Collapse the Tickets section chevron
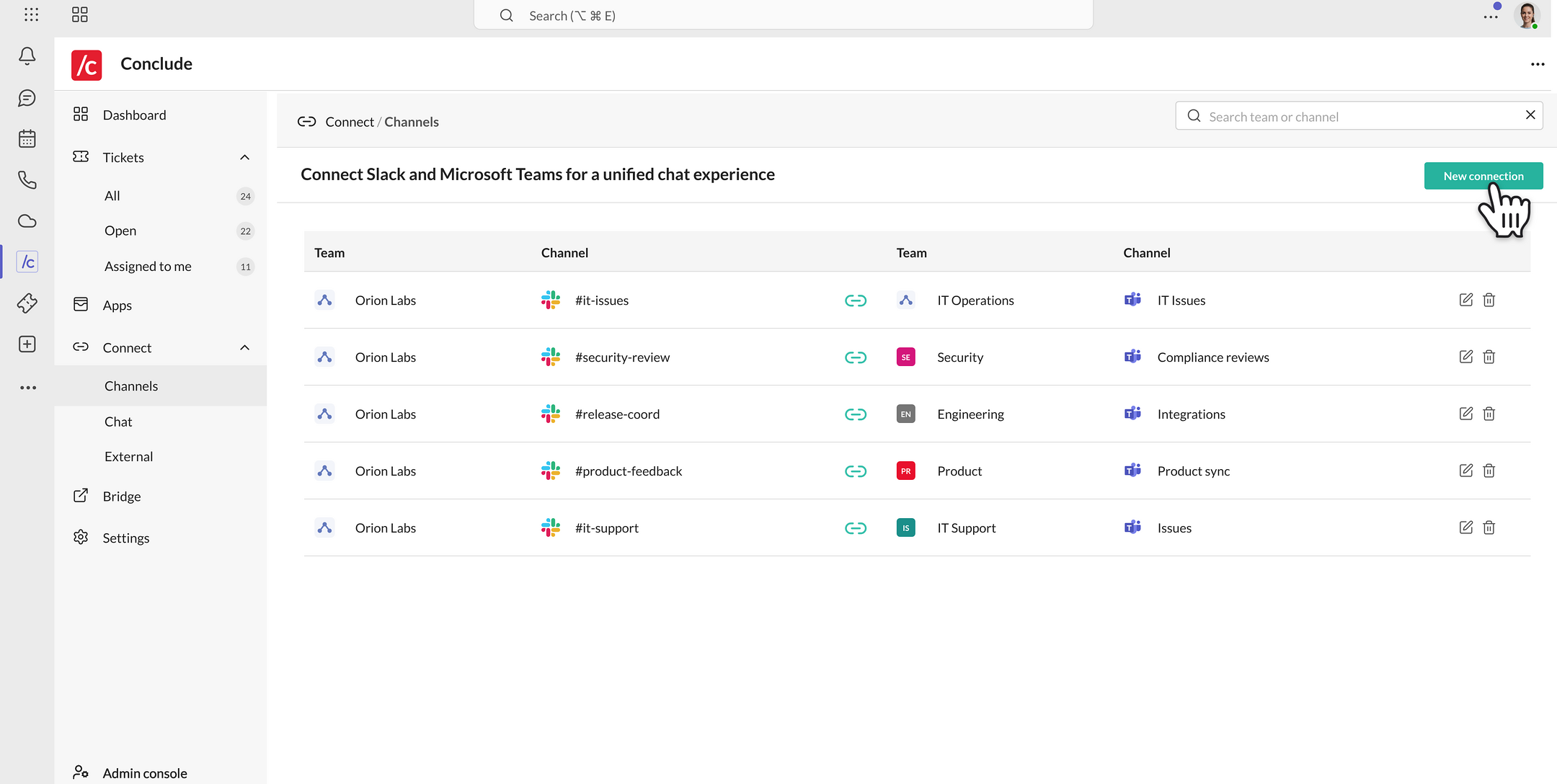1557x784 pixels. 244,157
